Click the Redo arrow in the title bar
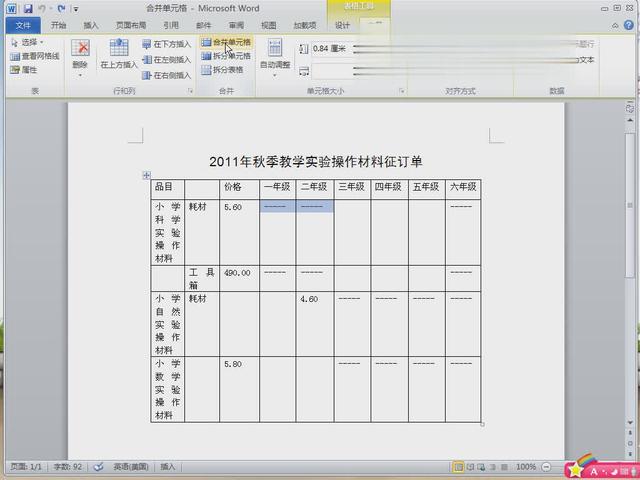 62,8
